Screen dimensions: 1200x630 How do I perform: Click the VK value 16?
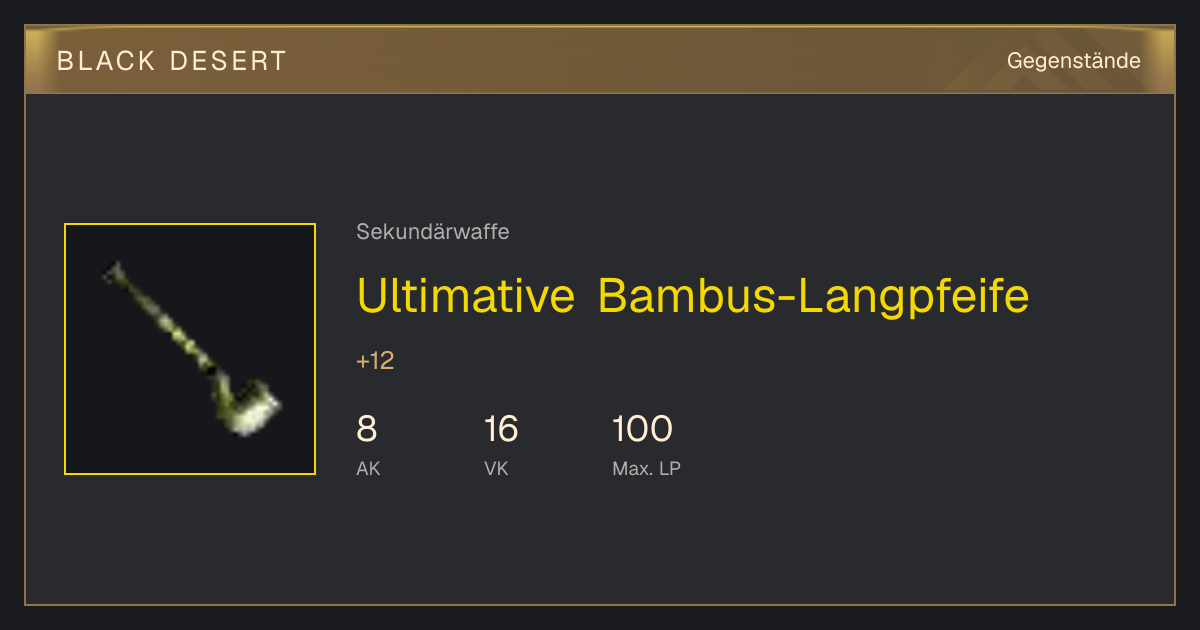point(501,429)
